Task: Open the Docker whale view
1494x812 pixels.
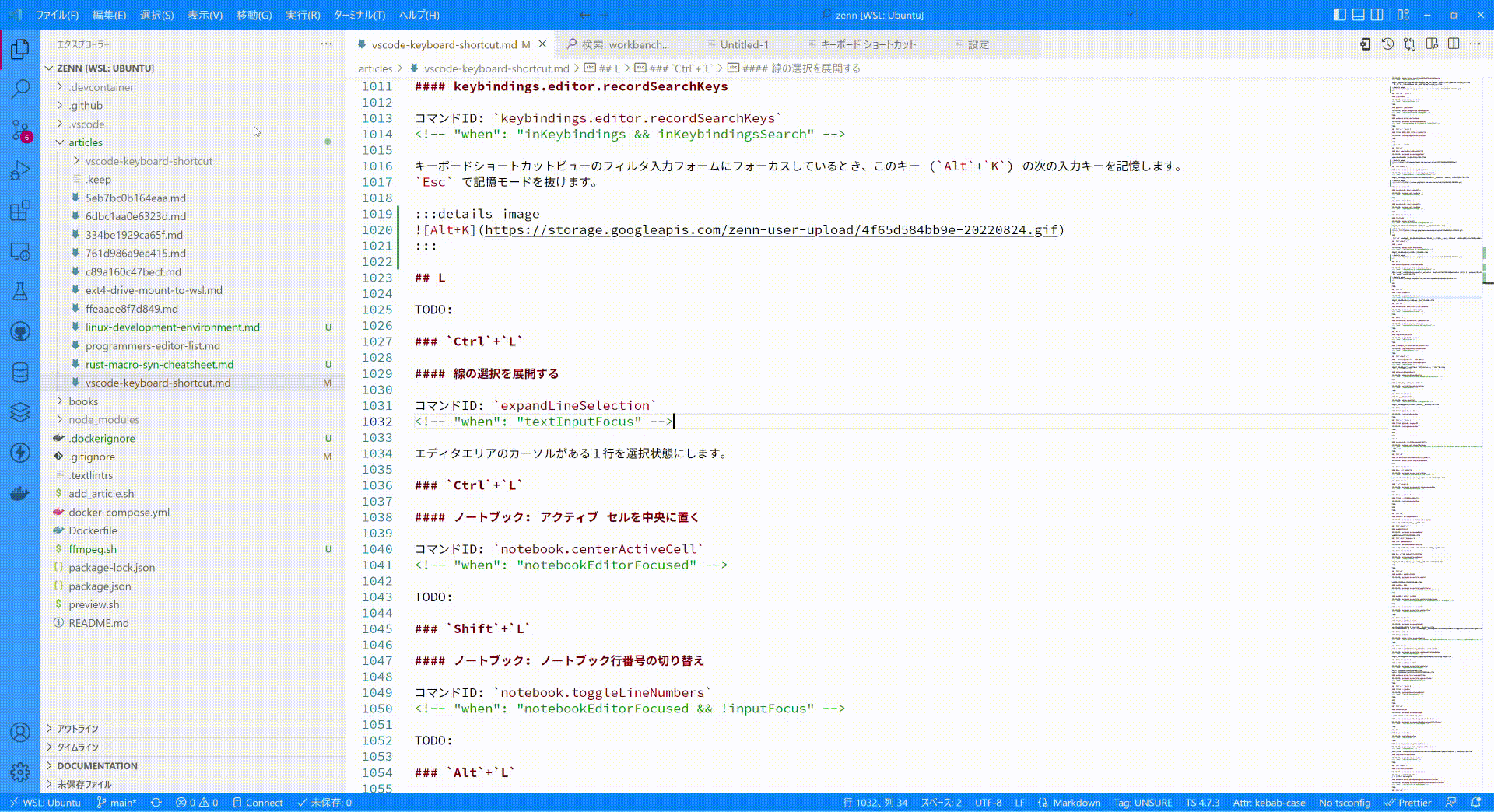Action: point(20,493)
